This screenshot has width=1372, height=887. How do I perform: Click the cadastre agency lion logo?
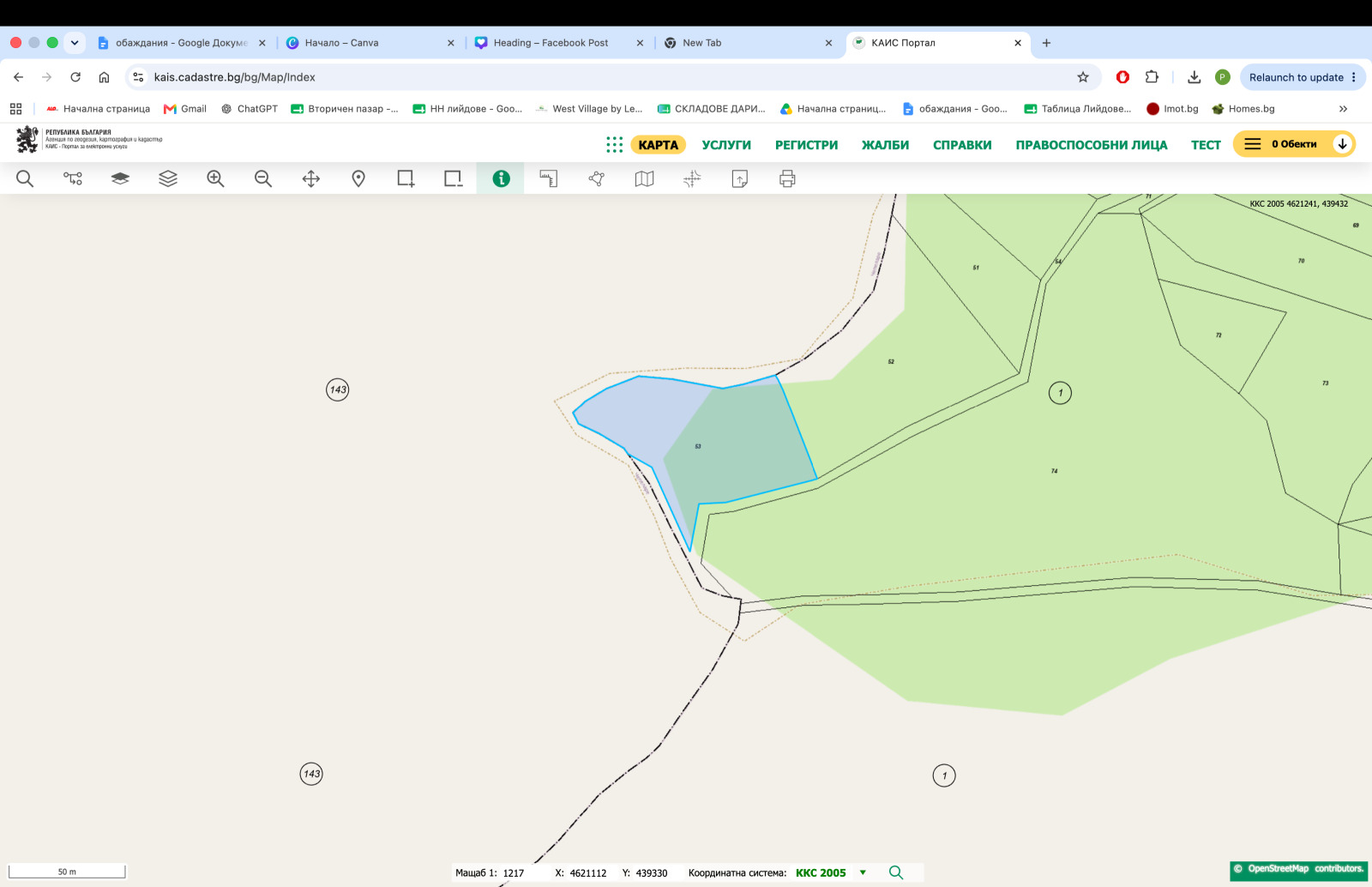click(27, 139)
